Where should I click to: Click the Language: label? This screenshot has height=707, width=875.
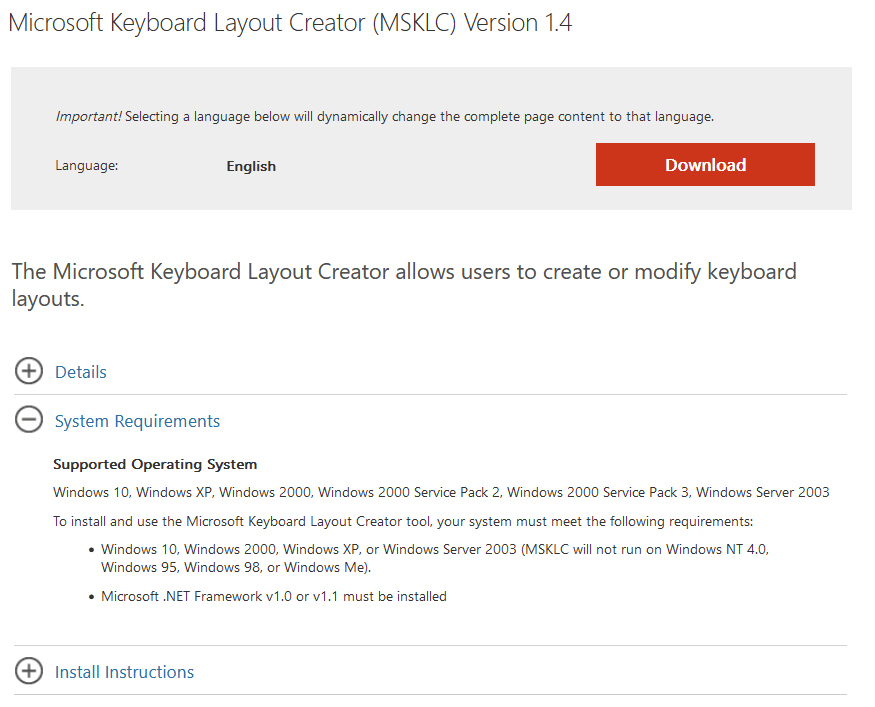click(x=86, y=166)
